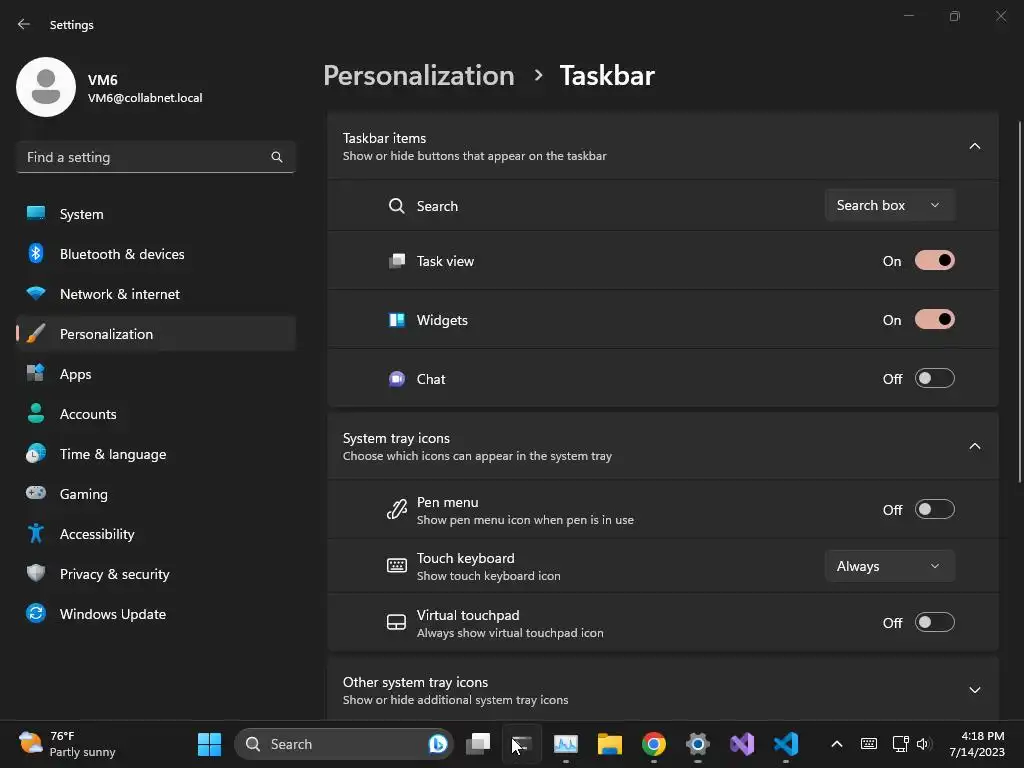Open the clock and date flyout

[977, 744]
